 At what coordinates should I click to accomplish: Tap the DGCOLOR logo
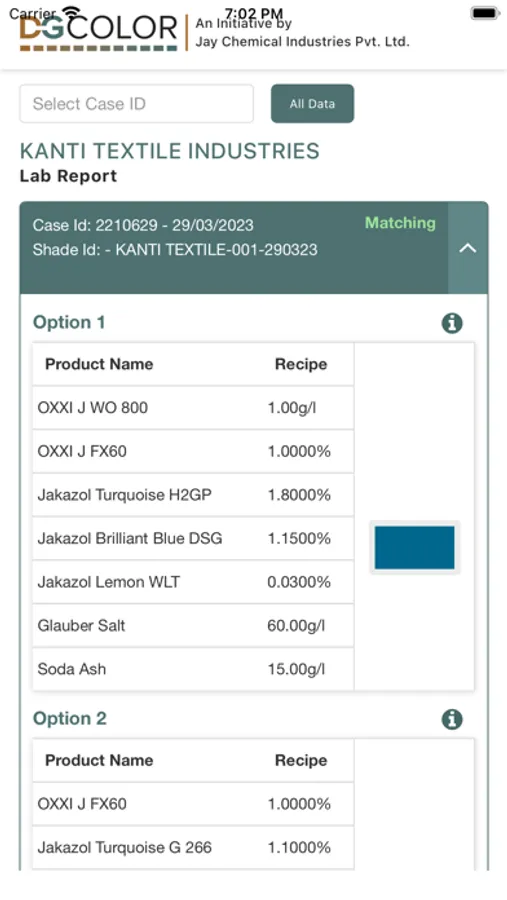[99, 32]
